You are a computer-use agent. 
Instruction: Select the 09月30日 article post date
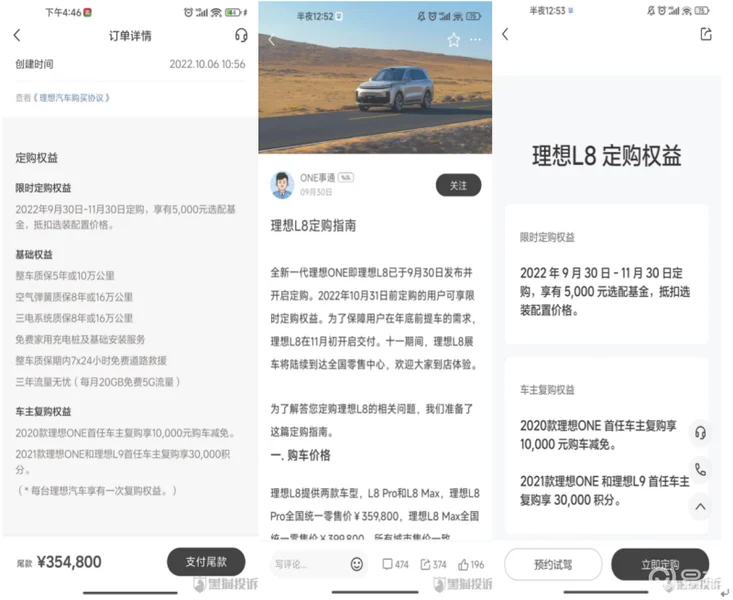point(316,192)
